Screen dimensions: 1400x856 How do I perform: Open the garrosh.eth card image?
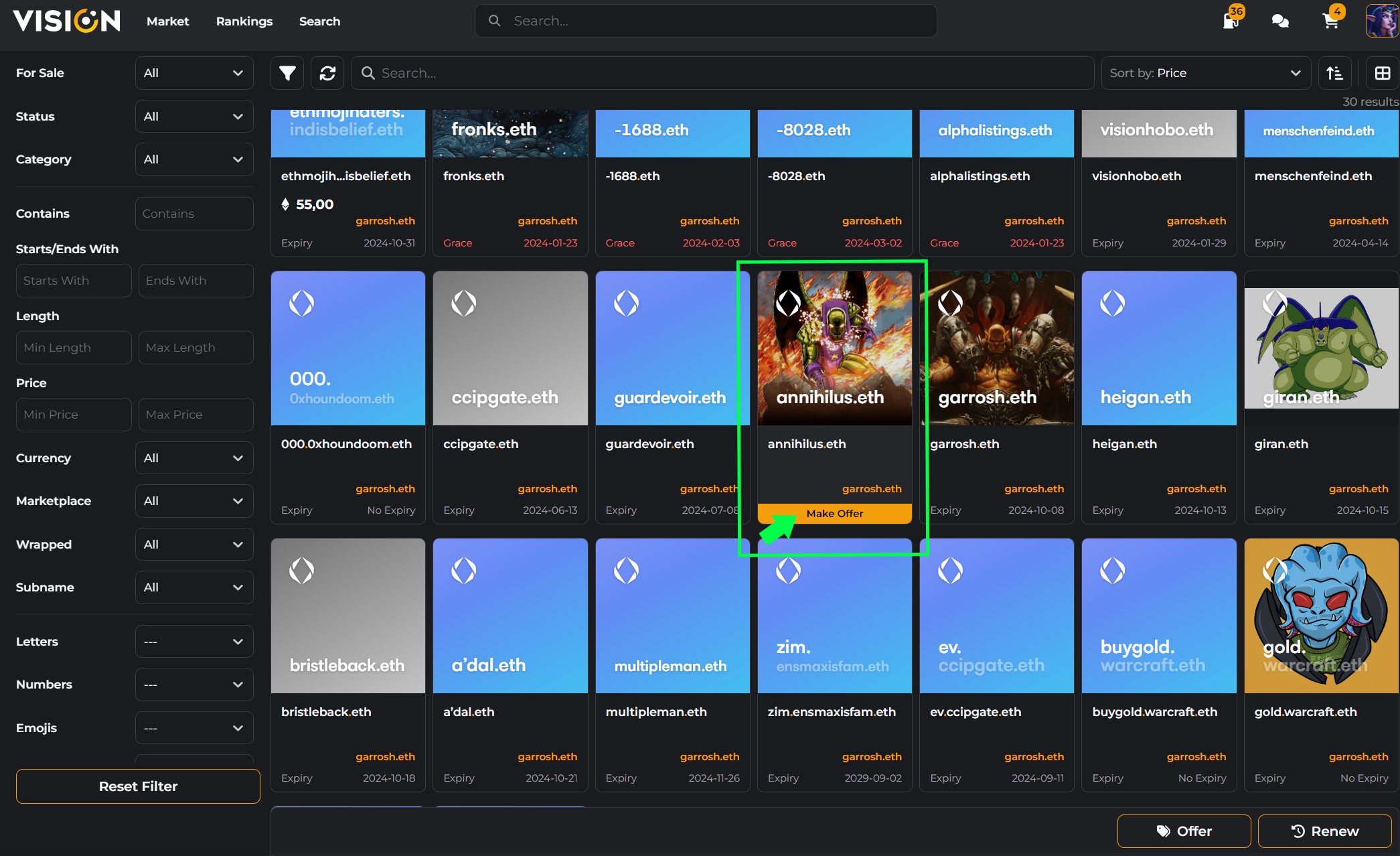pos(997,348)
